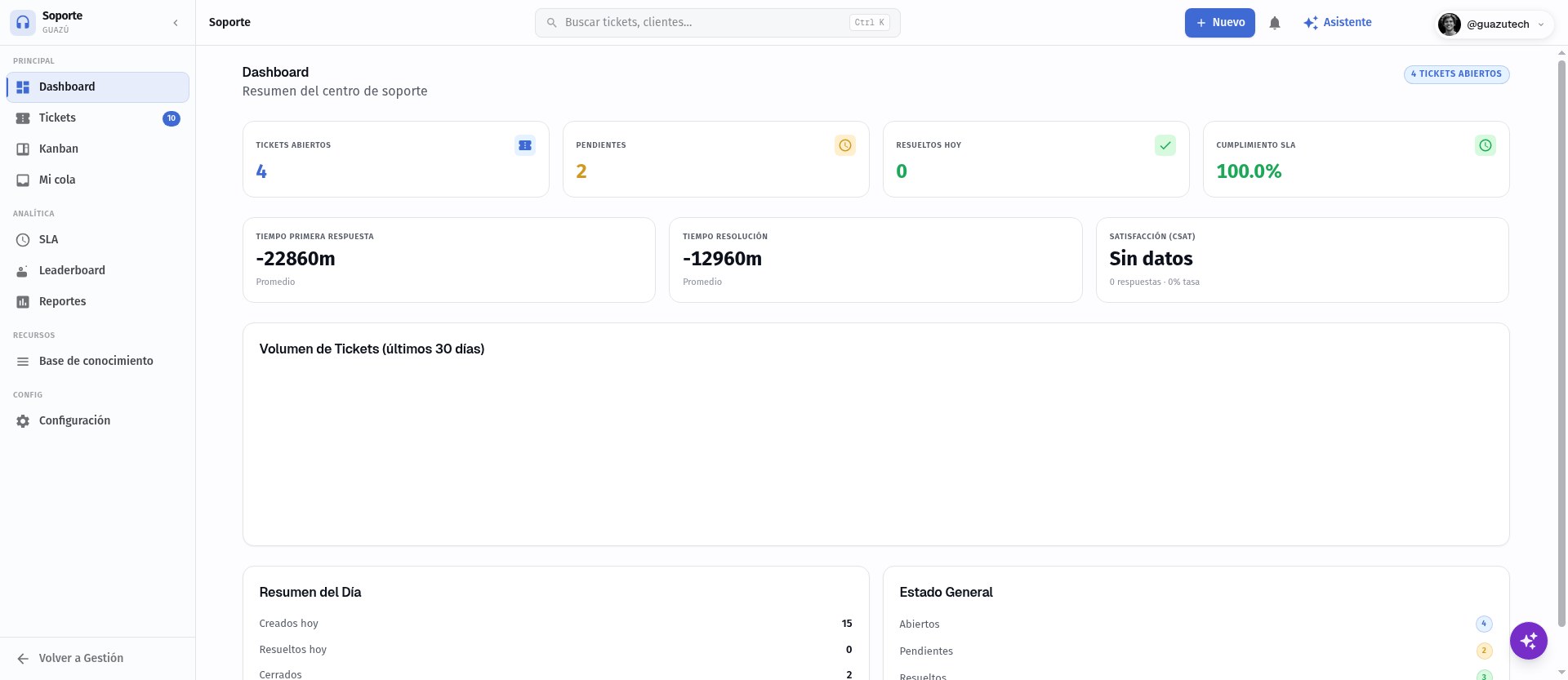Click the Volumen de Tickets chart heading
The width and height of the screenshot is (1568, 680).
372,349
